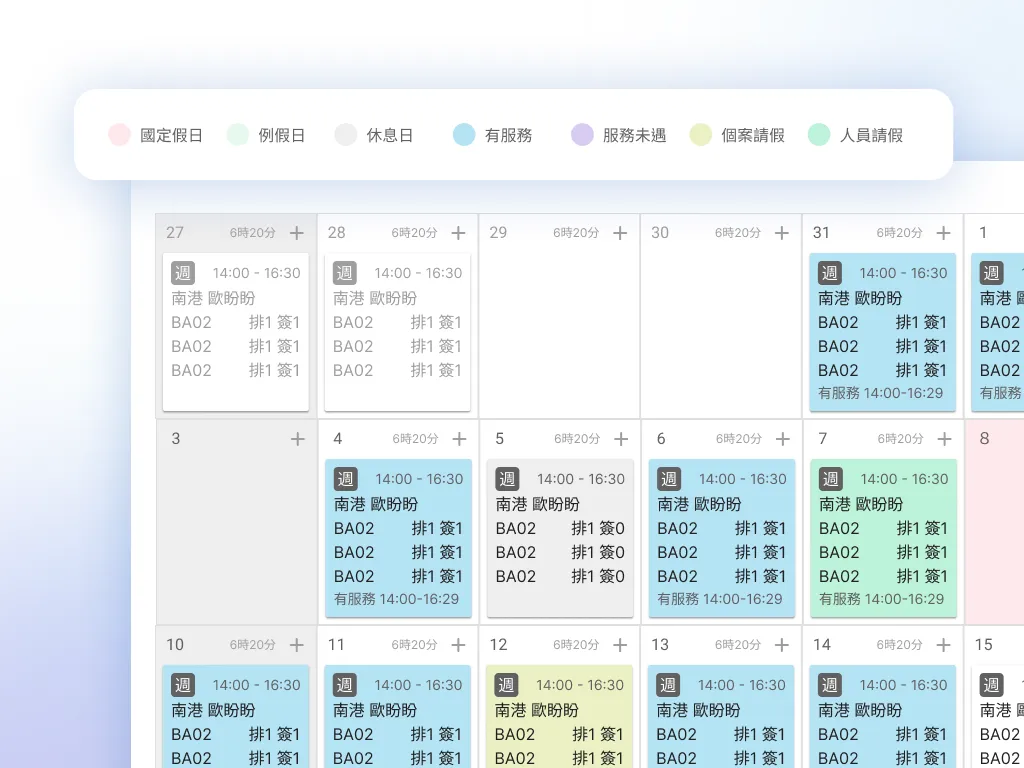Click the gray 休息日 legend swatch
The height and width of the screenshot is (768, 1024).
pyautogui.click(x=346, y=135)
